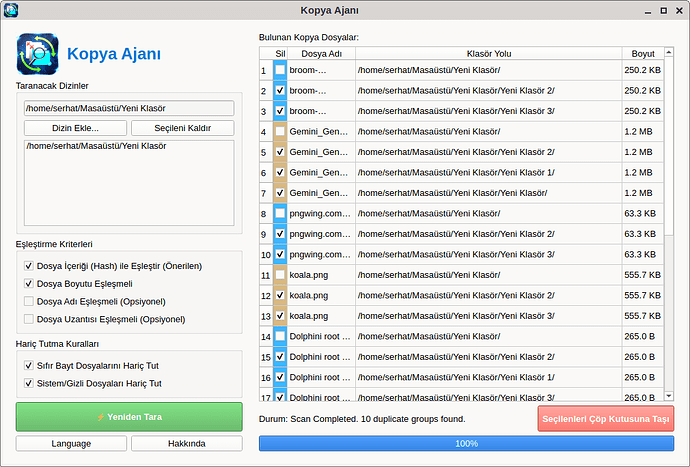The width and height of the screenshot is (690, 467).
Task: Open the Language button
Action: pos(71,443)
